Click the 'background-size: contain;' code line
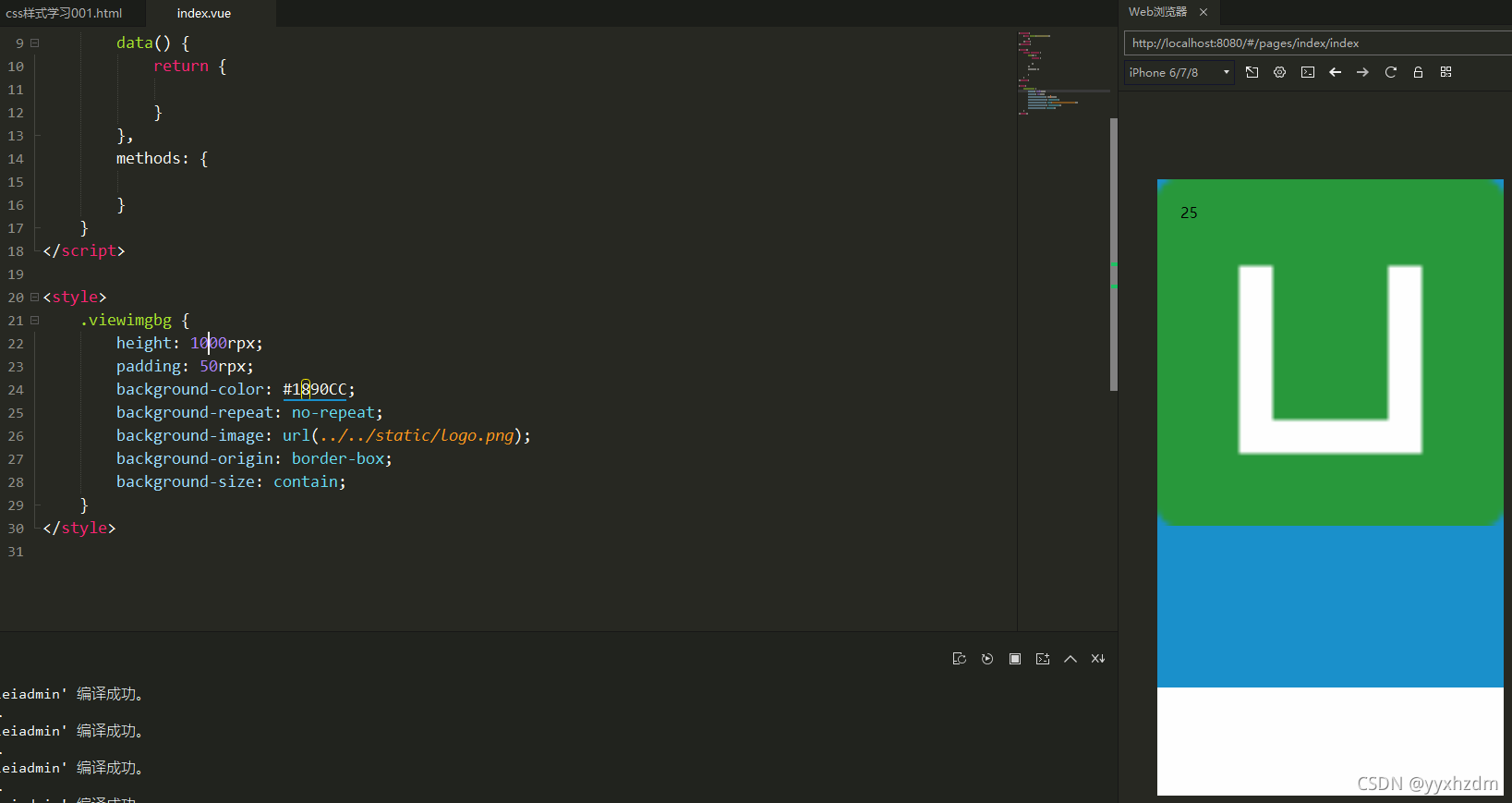1512x803 pixels. (x=231, y=481)
